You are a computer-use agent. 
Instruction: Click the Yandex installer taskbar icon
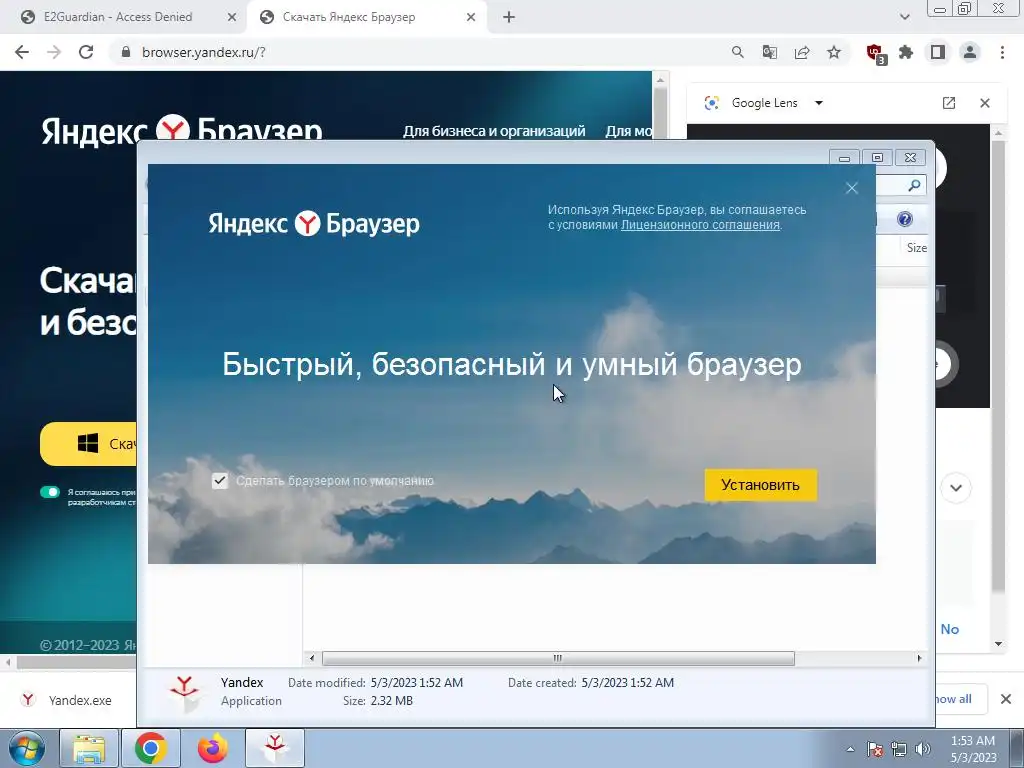click(275, 748)
